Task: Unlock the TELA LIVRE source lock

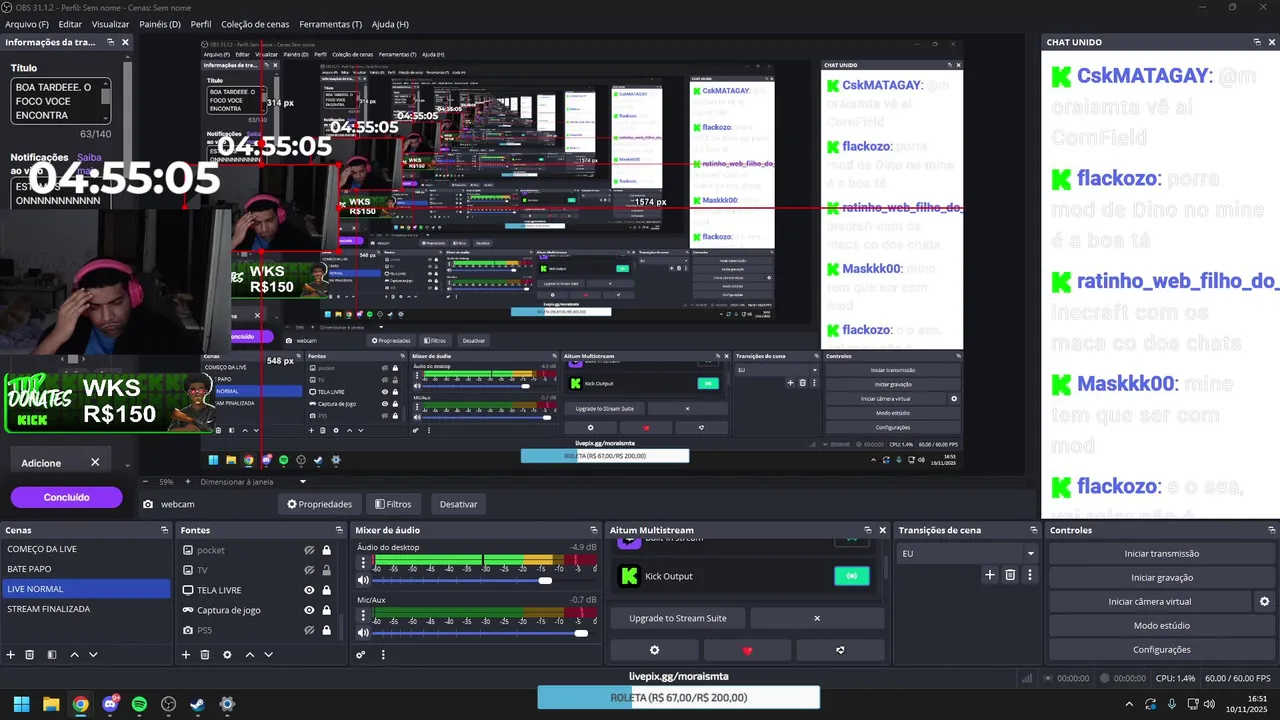Action: (x=326, y=590)
